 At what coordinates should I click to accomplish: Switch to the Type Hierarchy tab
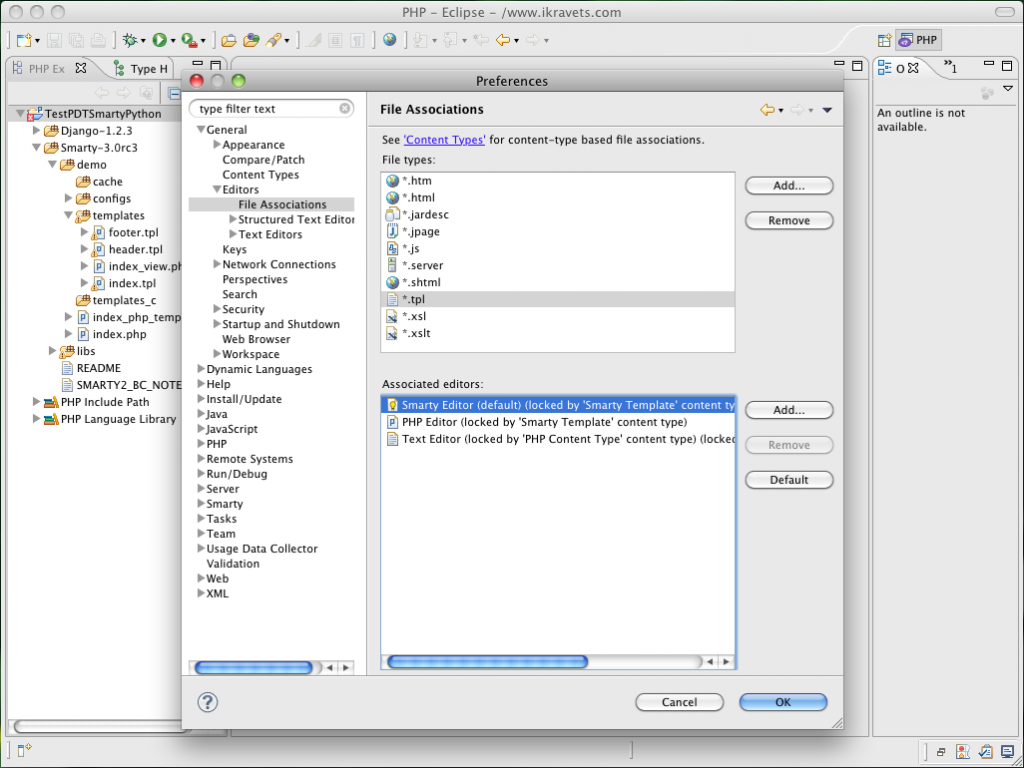[140, 68]
